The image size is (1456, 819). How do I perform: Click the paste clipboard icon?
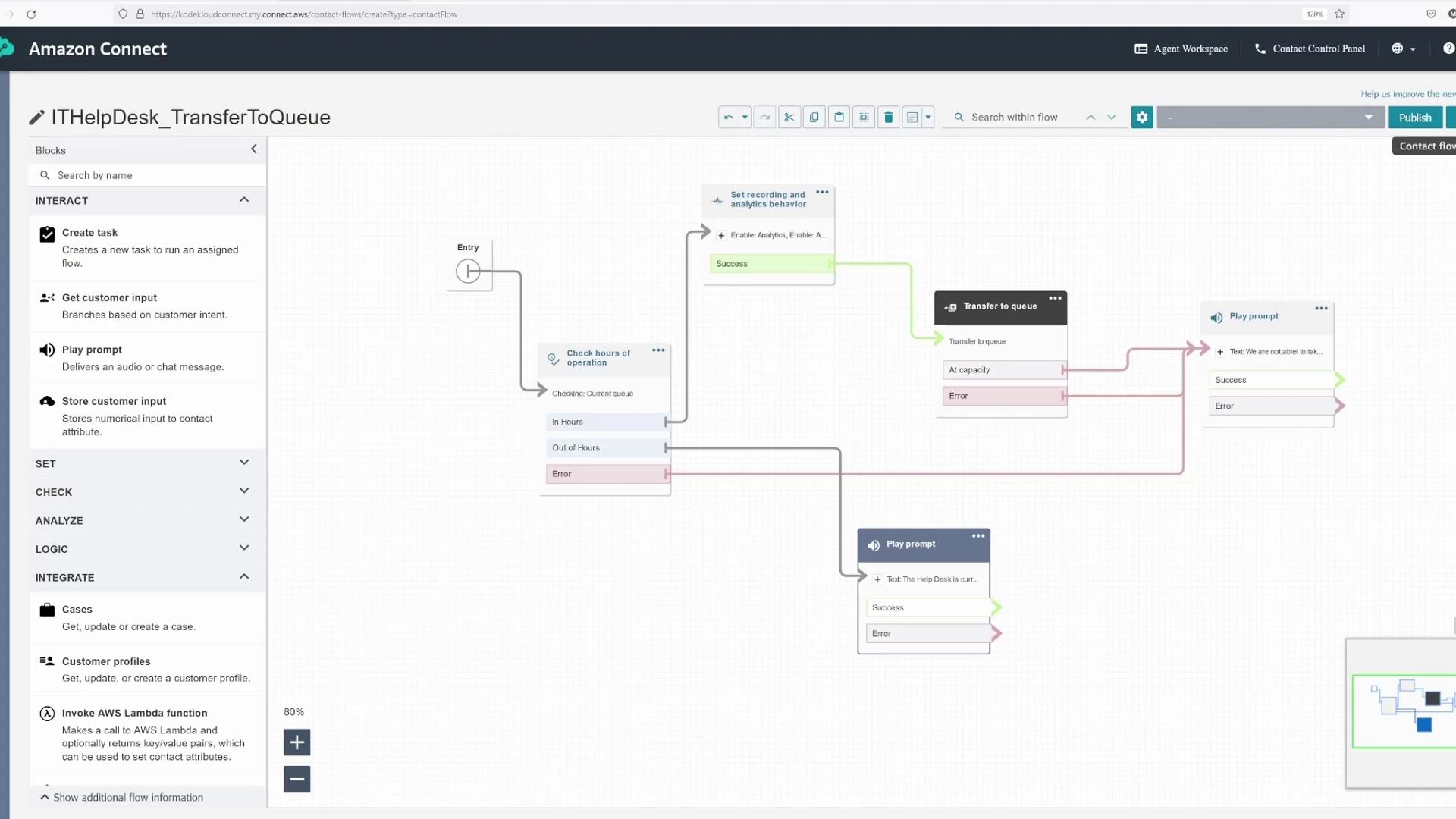tap(839, 118)
